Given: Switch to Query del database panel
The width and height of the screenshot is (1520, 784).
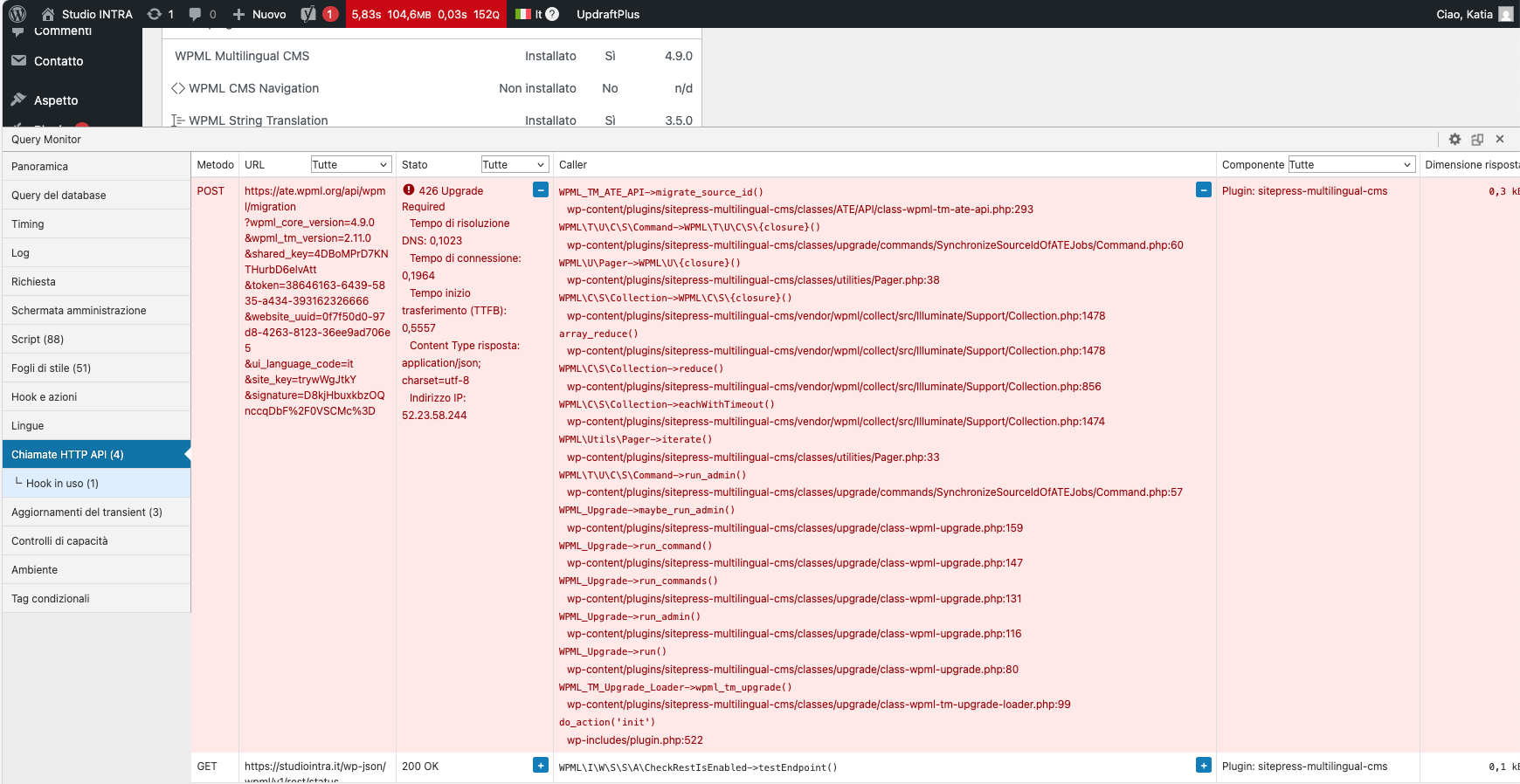Looking at the screenshot, I should (96, 195).
